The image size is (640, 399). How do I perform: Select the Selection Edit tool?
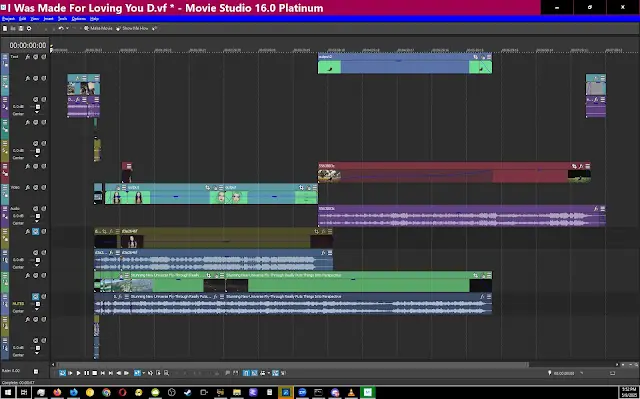coord(158,373)
